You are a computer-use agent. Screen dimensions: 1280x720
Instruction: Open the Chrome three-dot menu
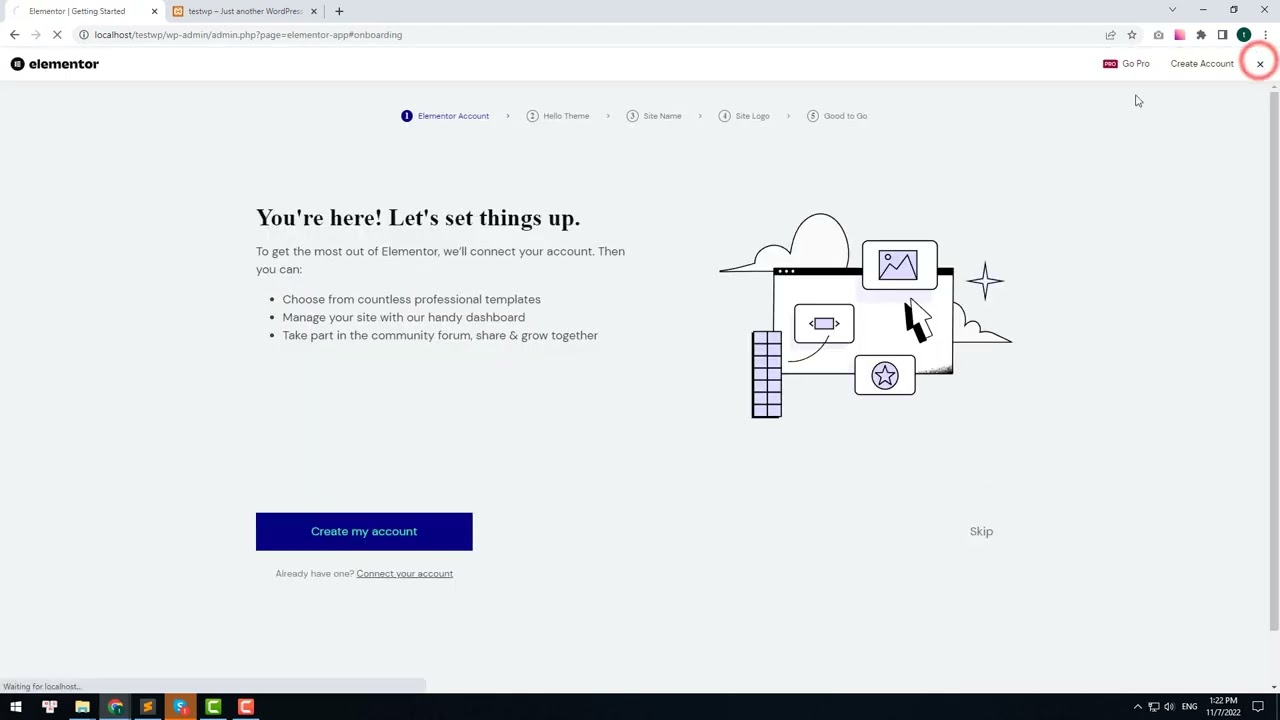1265,35
